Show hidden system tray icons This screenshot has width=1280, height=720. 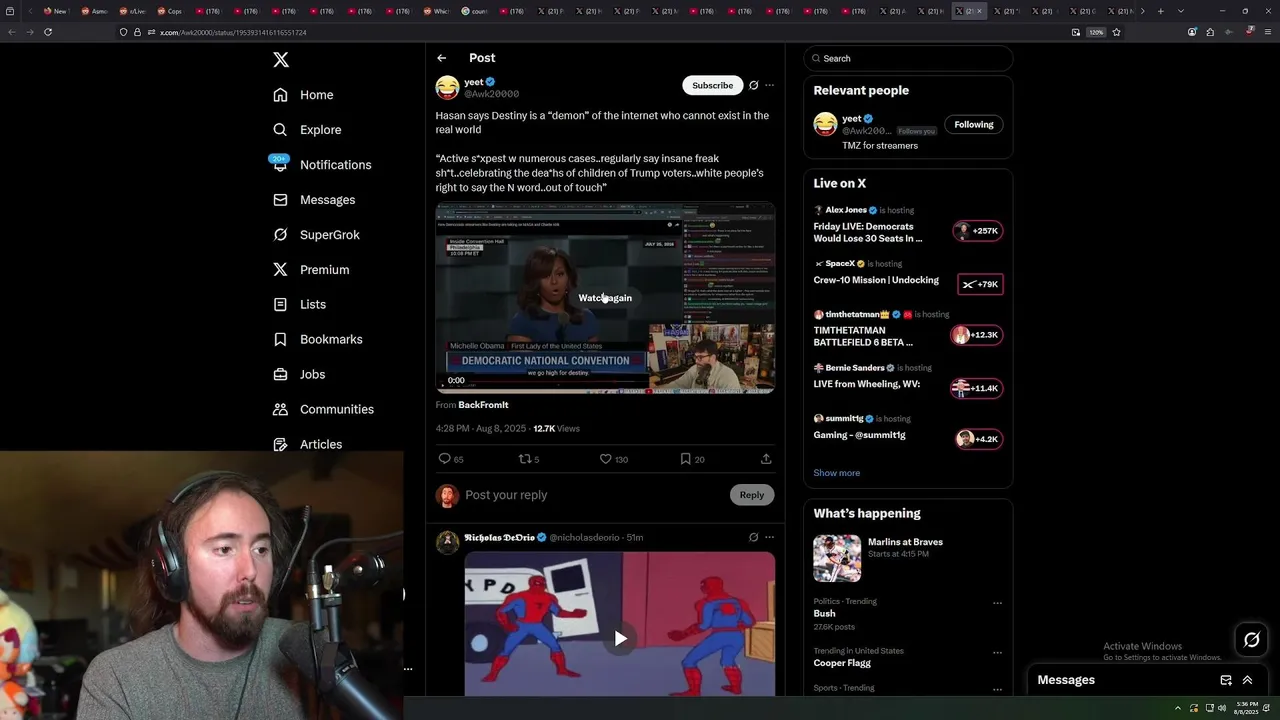pyautogui.click(x=1177, y=708)
